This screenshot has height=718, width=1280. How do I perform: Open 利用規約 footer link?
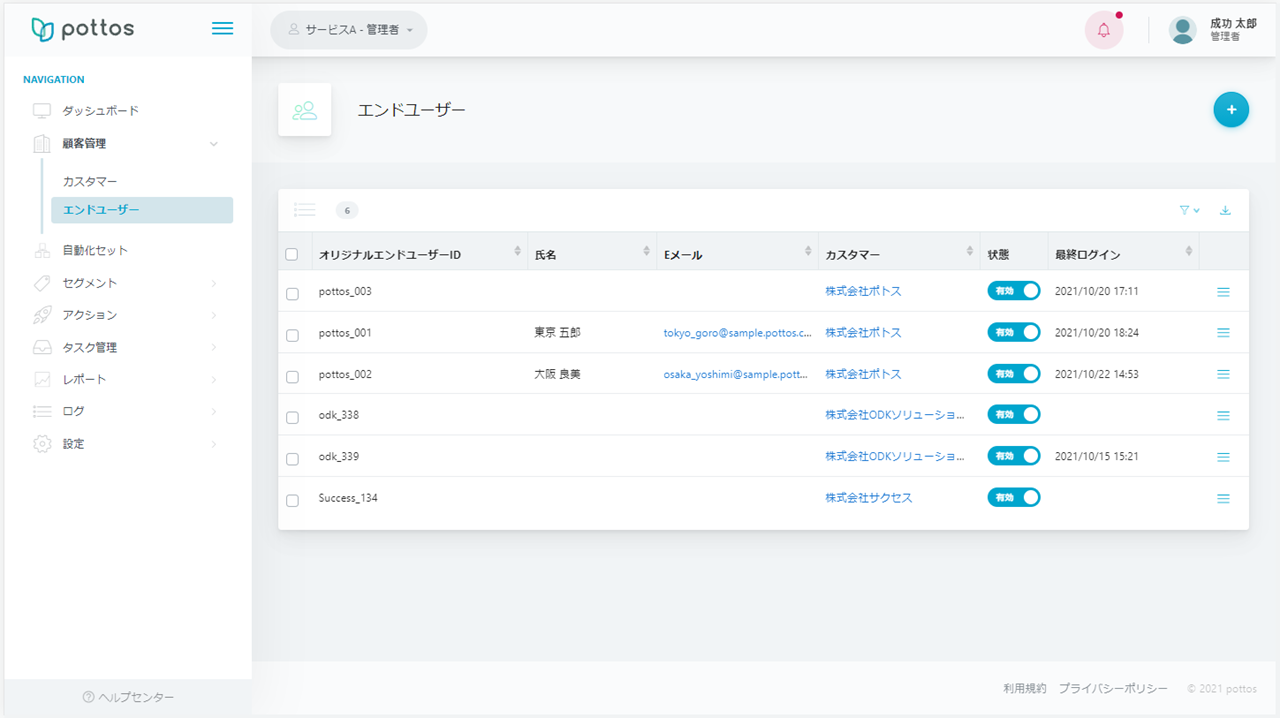click(x=1025, y=689)
